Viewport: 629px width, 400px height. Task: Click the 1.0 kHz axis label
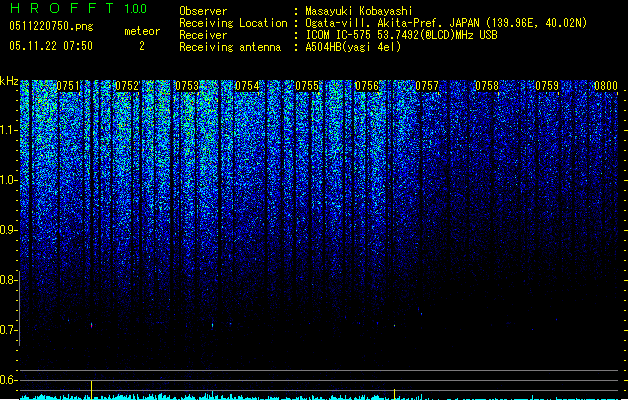(x=9, y=180)
